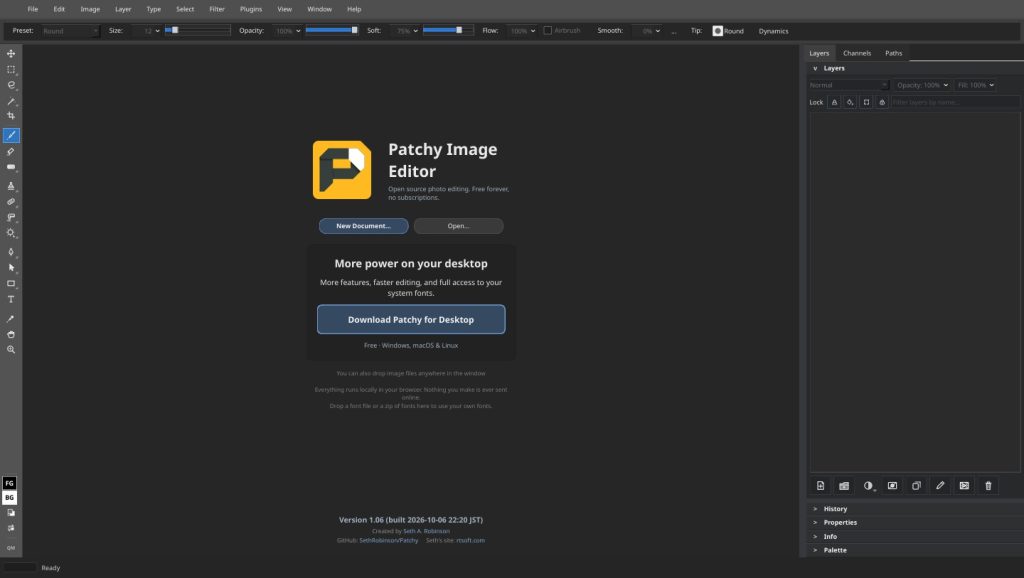Switch to the Channels tab
The height and width of the screenshot is (578, 1024).
[x=857, y=53]
